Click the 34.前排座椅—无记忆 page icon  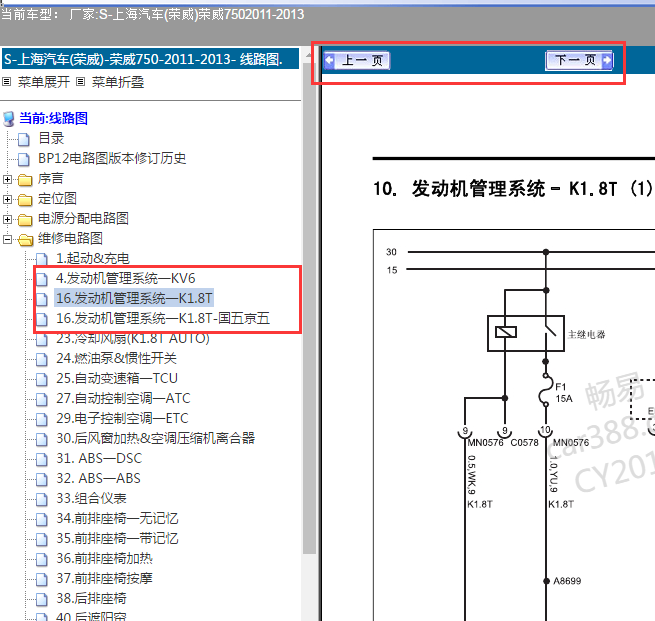[41, 520]
